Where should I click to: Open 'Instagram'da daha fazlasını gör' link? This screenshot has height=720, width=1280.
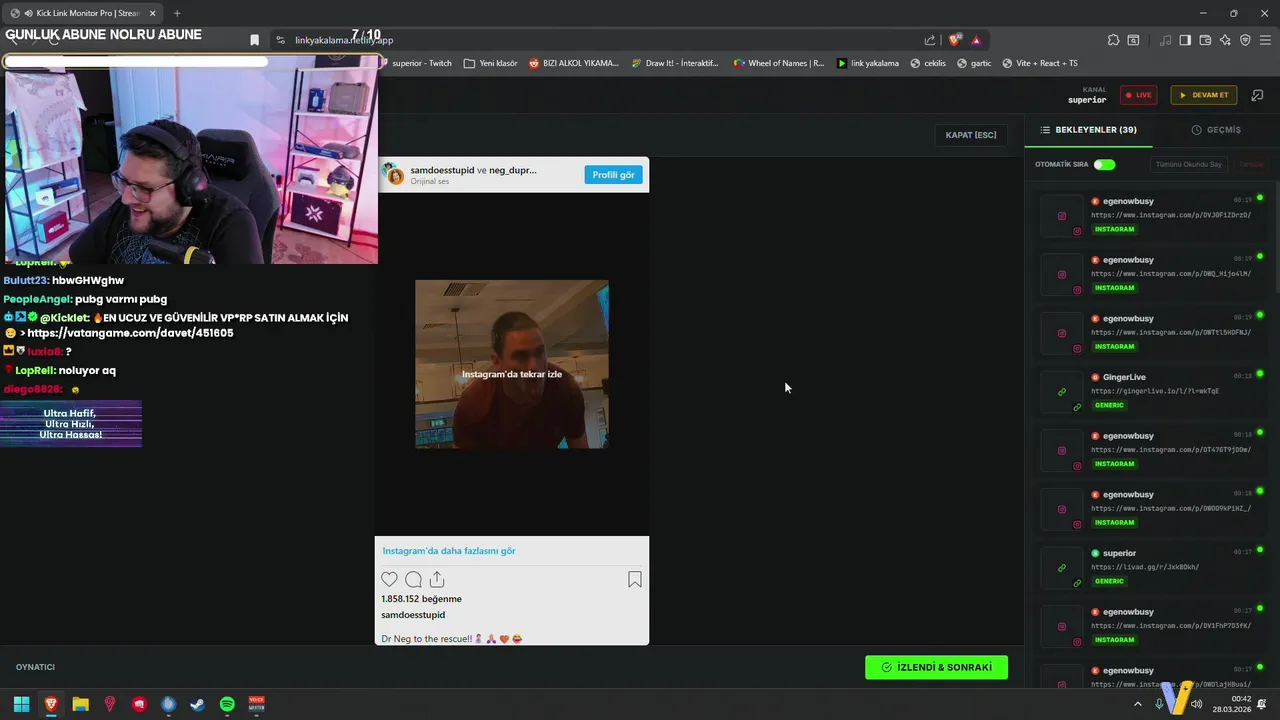[x=449, y=551]
